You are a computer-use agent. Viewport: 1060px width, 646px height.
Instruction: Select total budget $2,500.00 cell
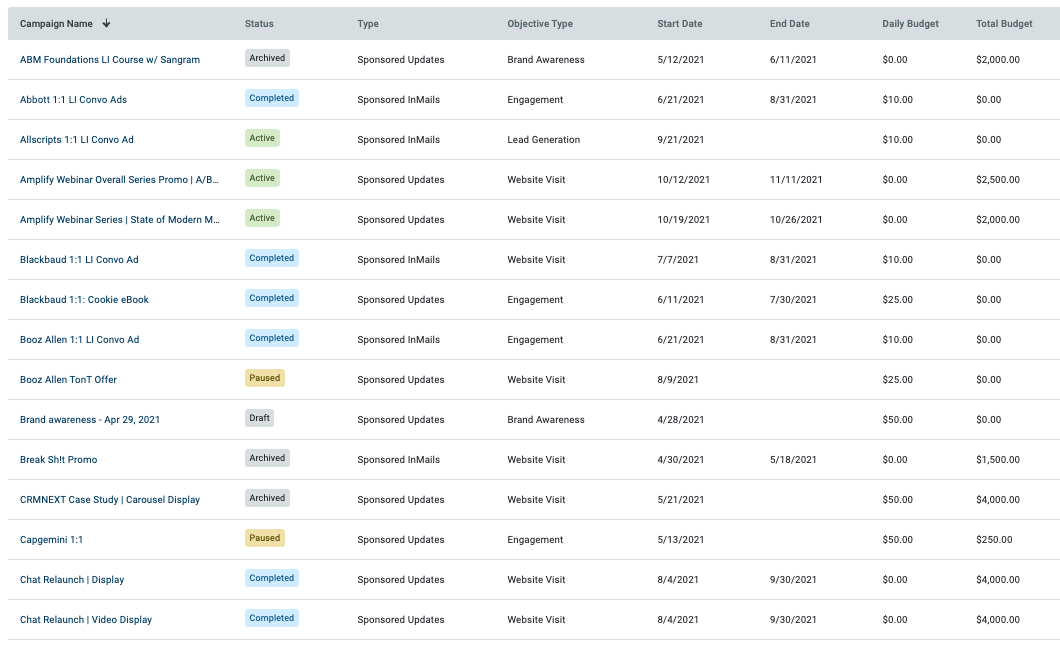click(998, 179)
